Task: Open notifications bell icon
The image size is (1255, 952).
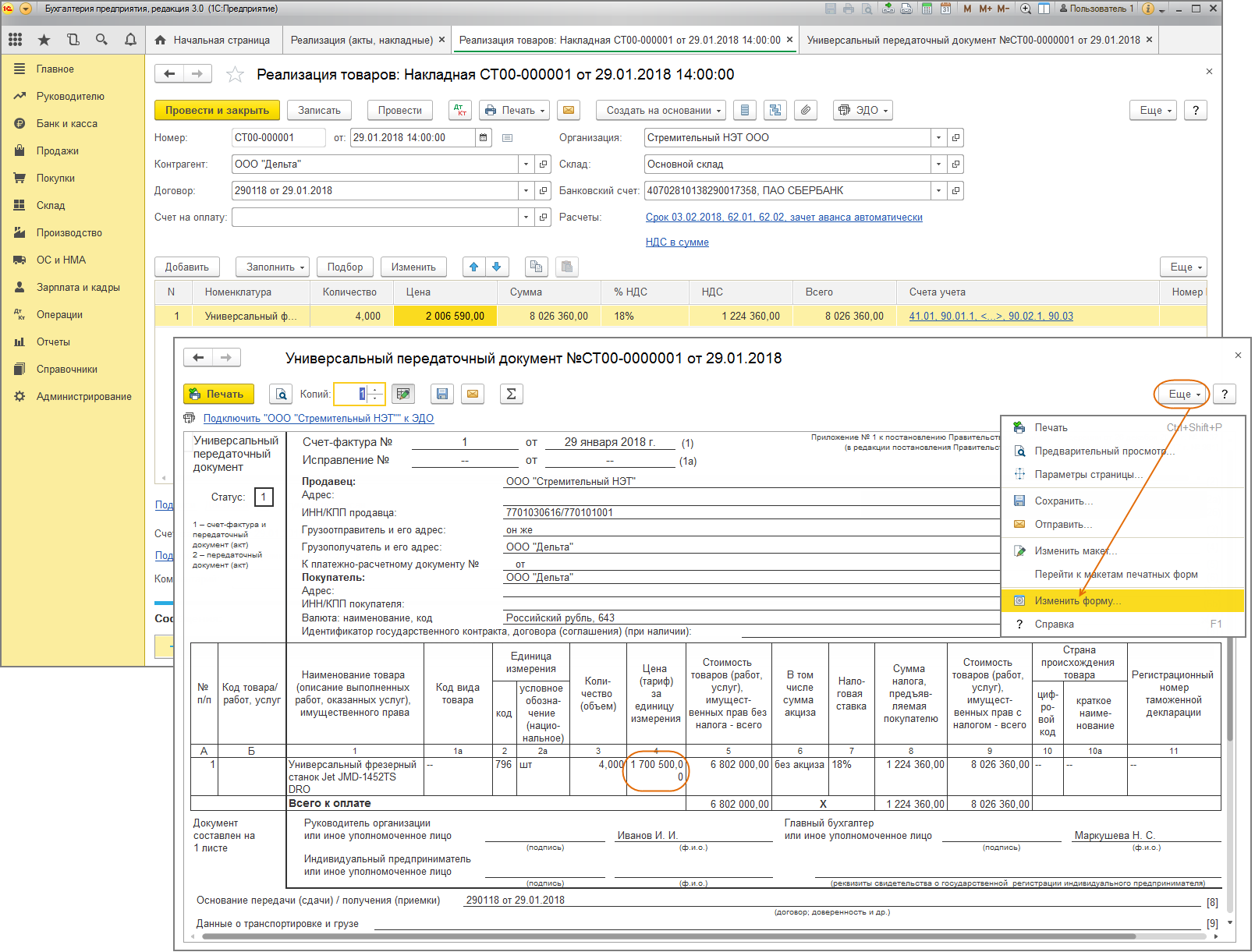Action: (x=130, y=39)
